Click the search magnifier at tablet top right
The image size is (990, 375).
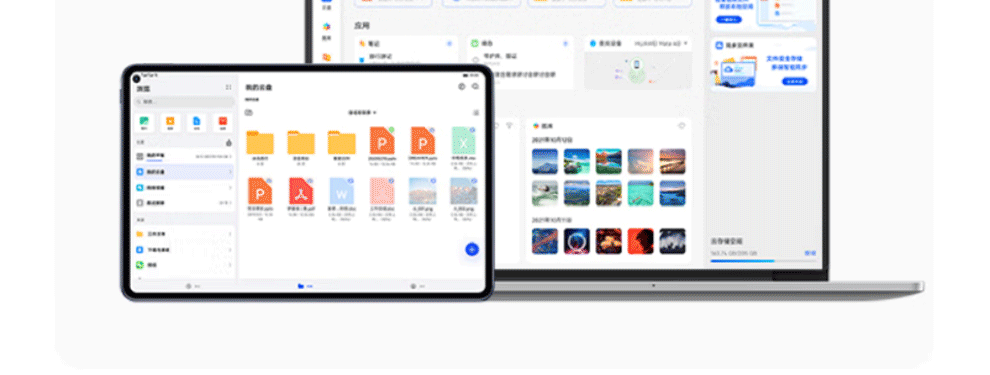[x=475, y=86]
